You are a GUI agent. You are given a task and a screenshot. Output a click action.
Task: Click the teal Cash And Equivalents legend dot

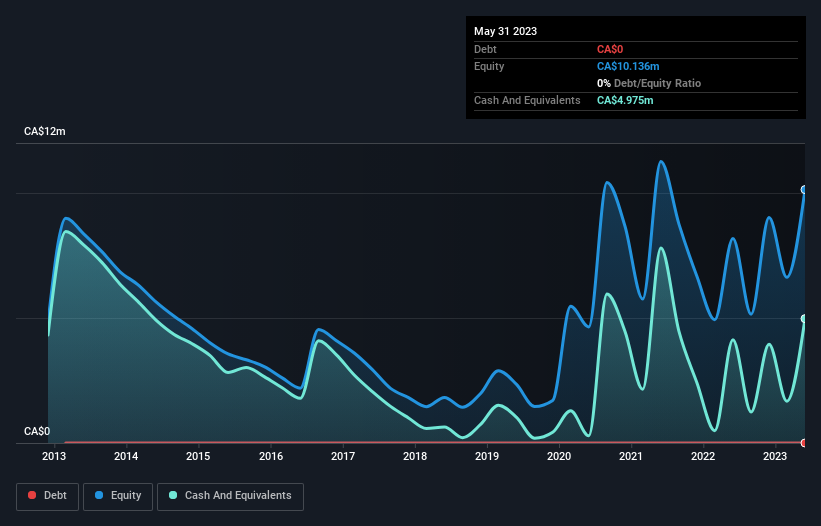pyautogui.click(x=173, y=495)
